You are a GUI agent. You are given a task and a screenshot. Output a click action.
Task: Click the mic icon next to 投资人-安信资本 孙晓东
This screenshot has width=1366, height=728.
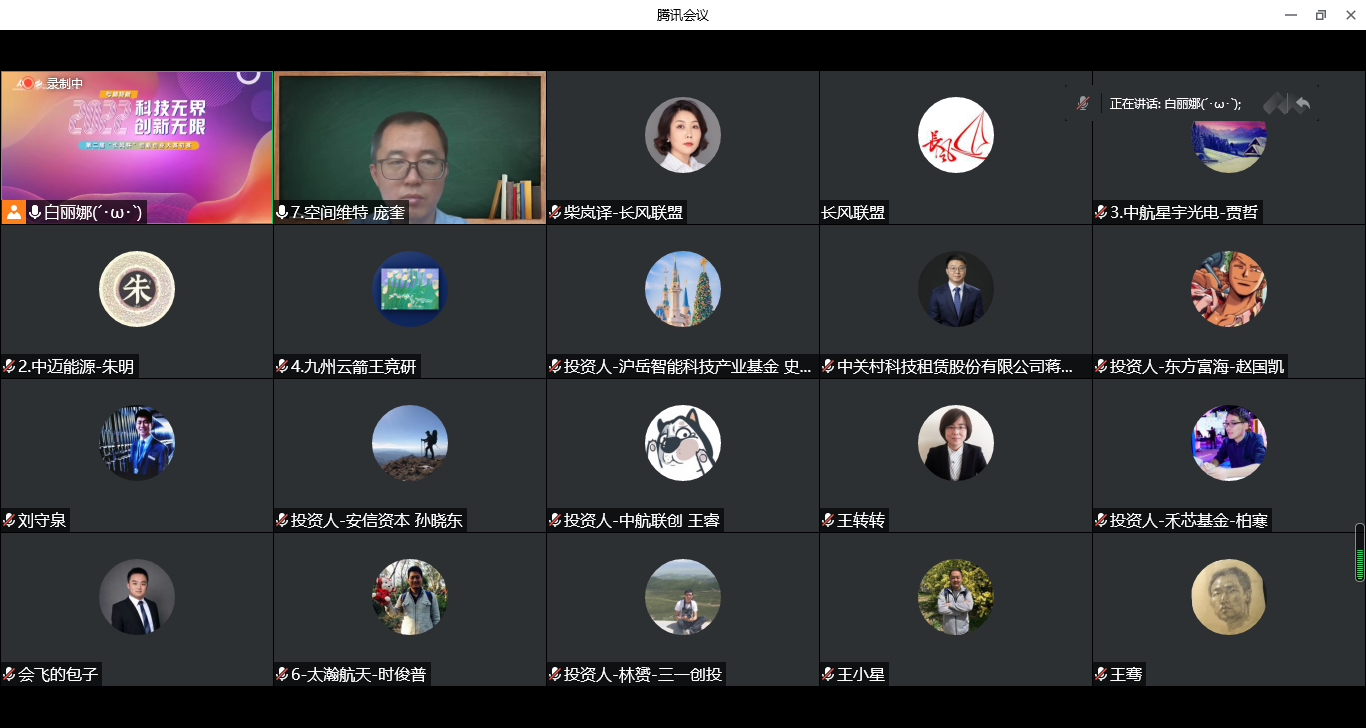point(281,520)
